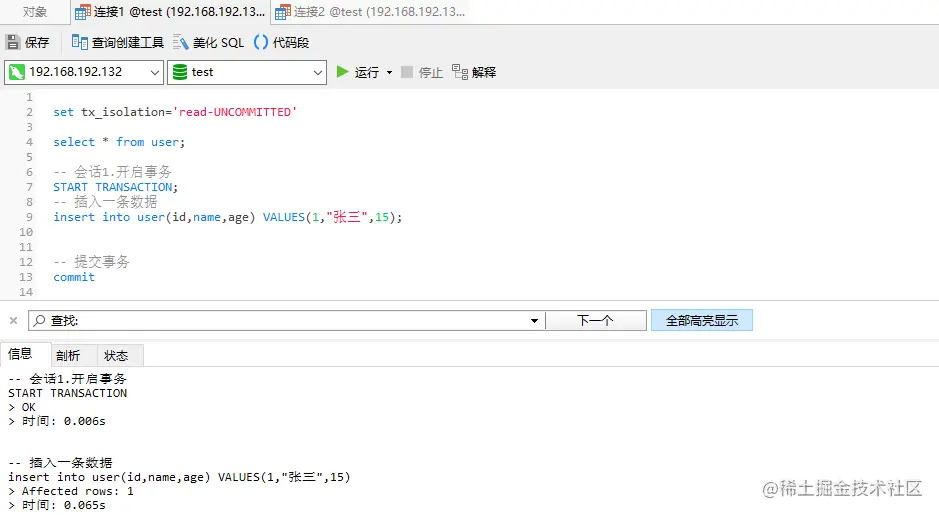939x515 pixels.
Task: Click the Save (保存) floppy disk icon
Action: tap(13, 42)
